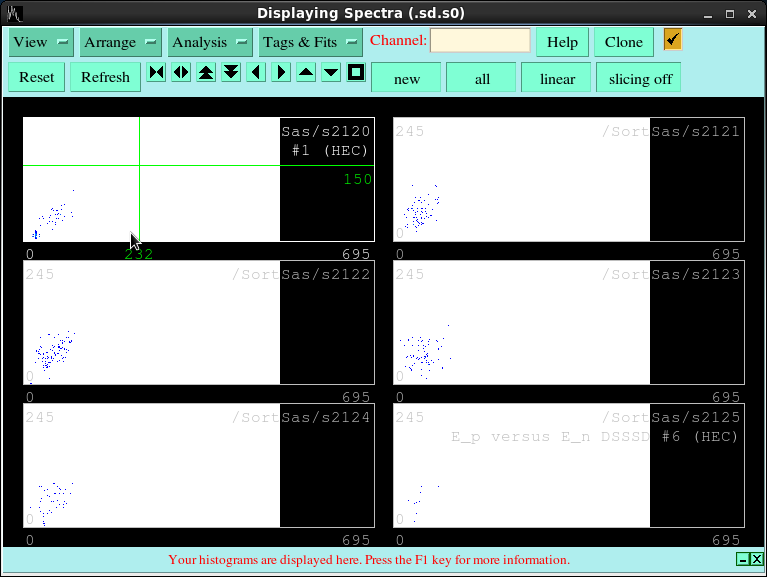The width and height of the screenshot is (767, 577).
Task: Click the single up-arrow icon
Action: click(306, 72)
